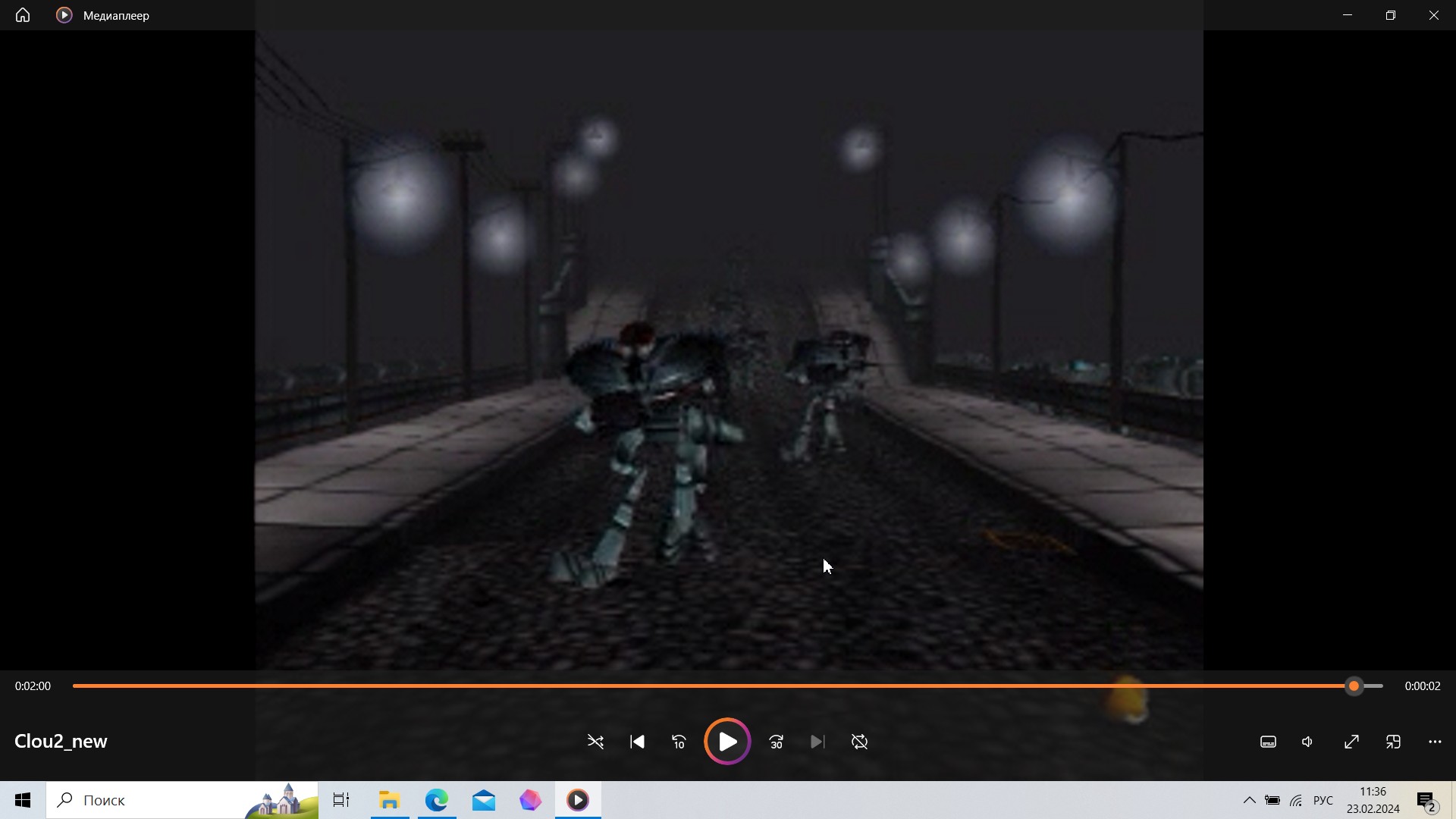Switch to mini player view
This screenshot has width=1456, height=819.
click(x=1393, y=742)
